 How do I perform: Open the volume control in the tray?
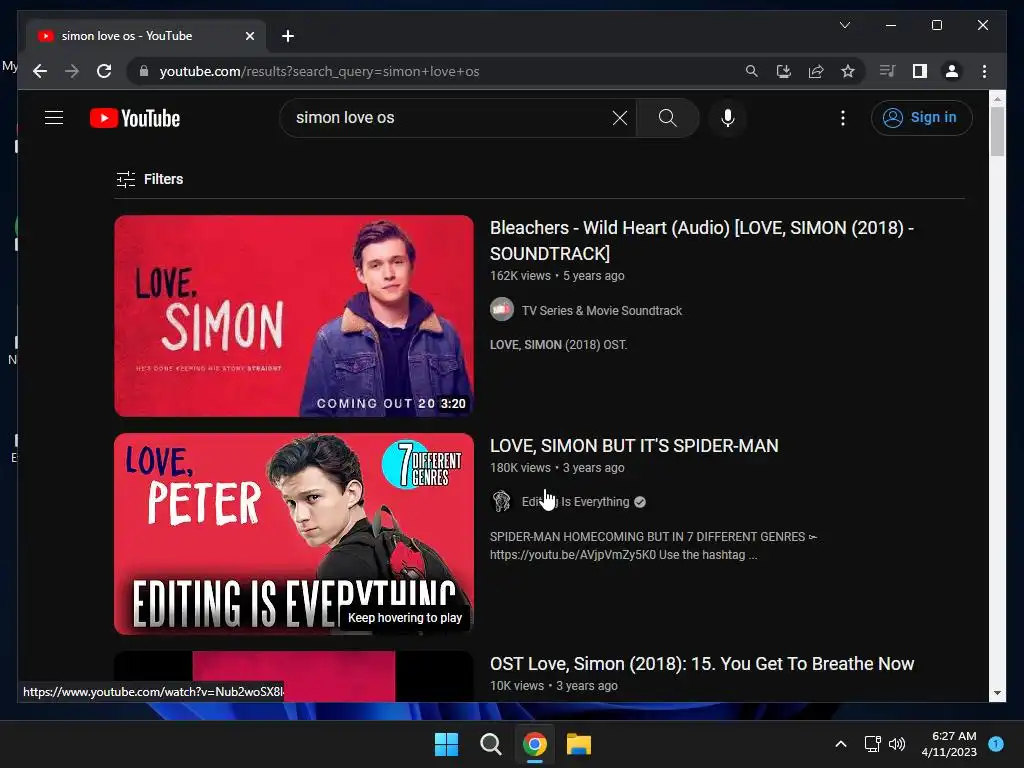tap(897, 744)
